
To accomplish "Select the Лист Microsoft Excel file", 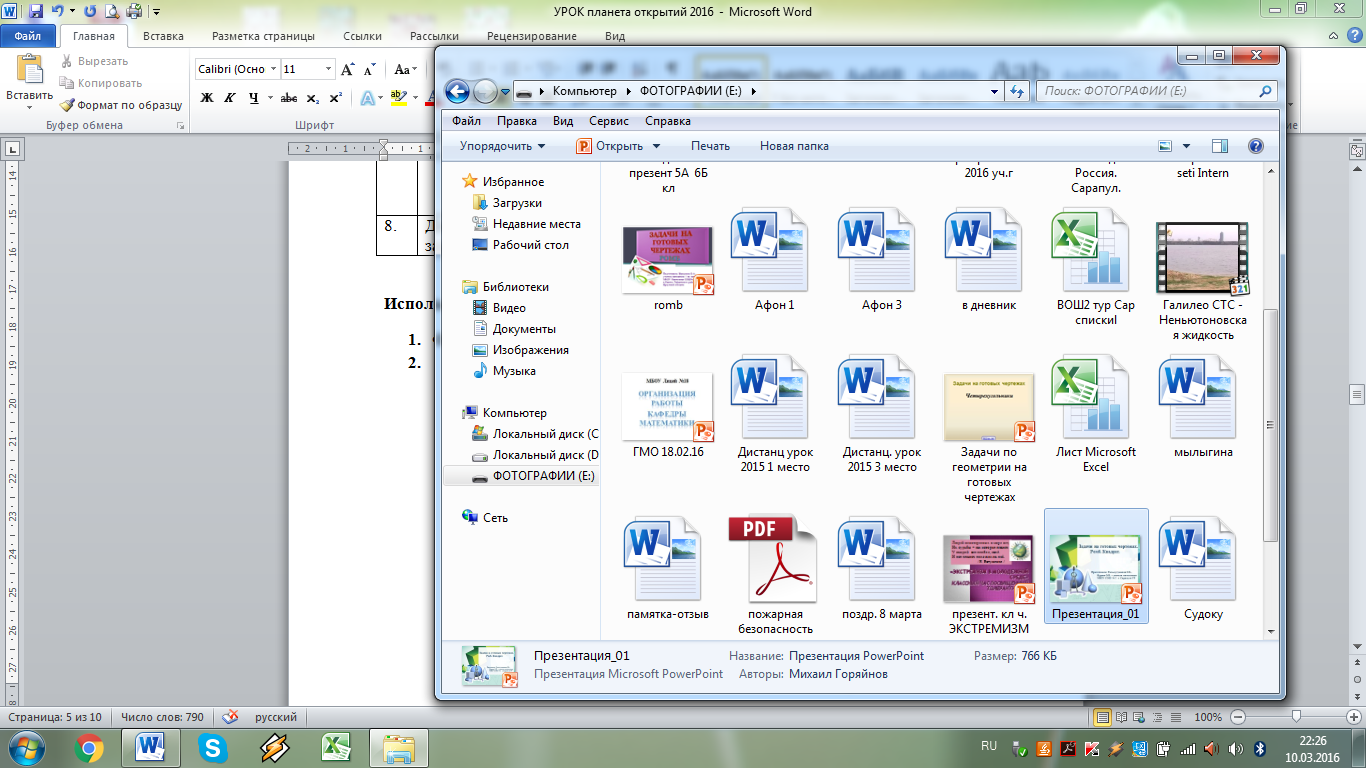I will pyautogui.click(x=1095, y=415).
